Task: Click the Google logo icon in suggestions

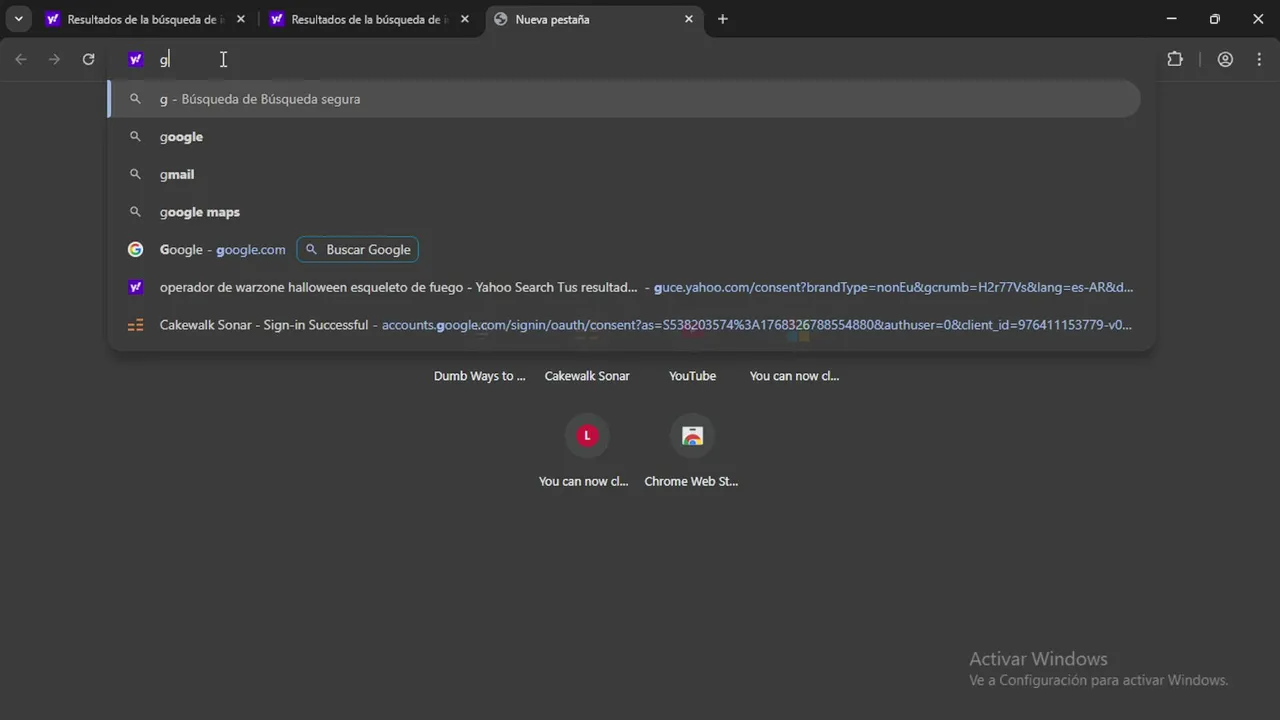Action: pyautogui.click(x=136, y=249)
